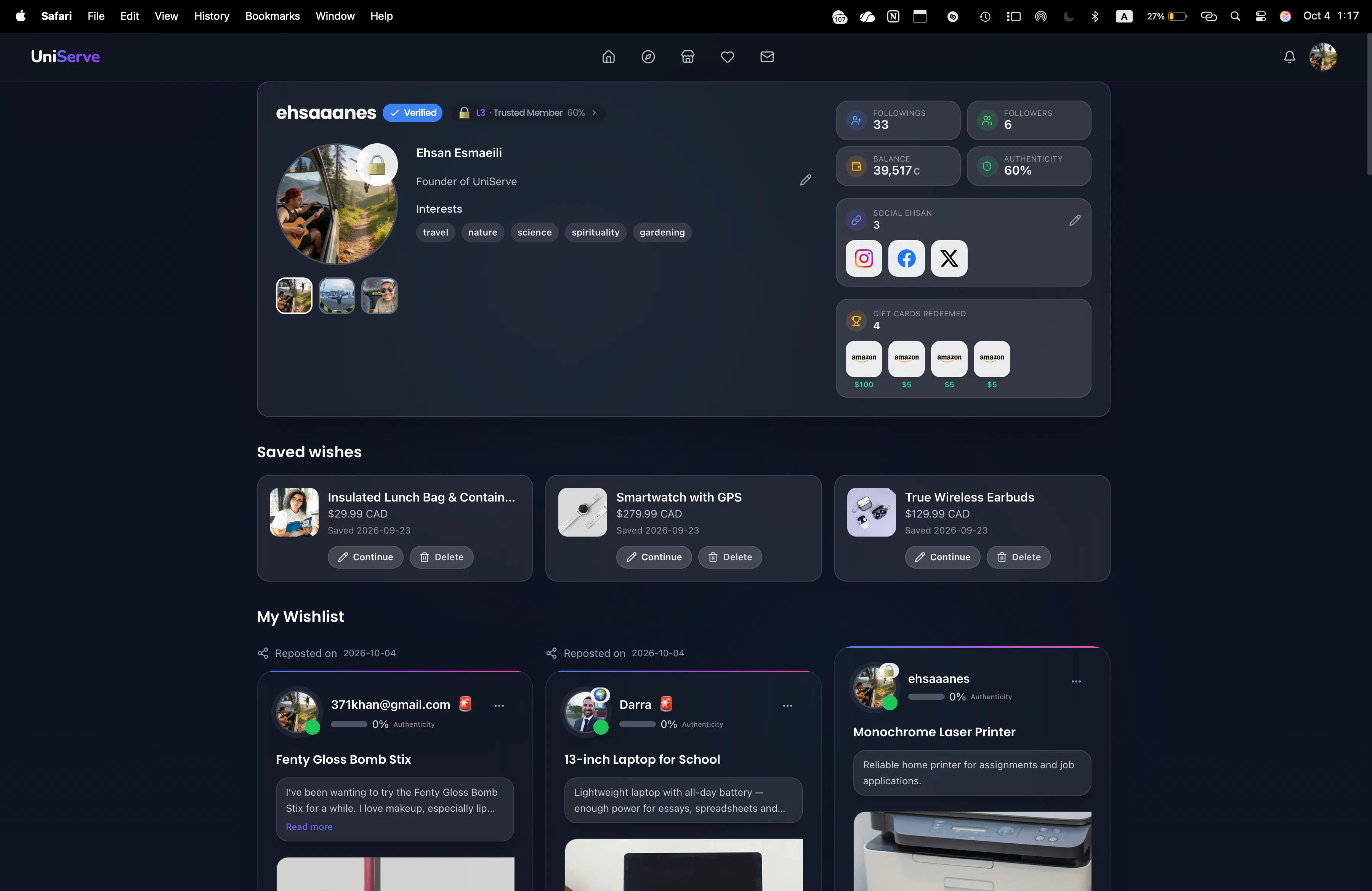Screen dimensions: 1372x891
Task: Click the Followers 6 stat card
Action: click(x=1029, y=120)
